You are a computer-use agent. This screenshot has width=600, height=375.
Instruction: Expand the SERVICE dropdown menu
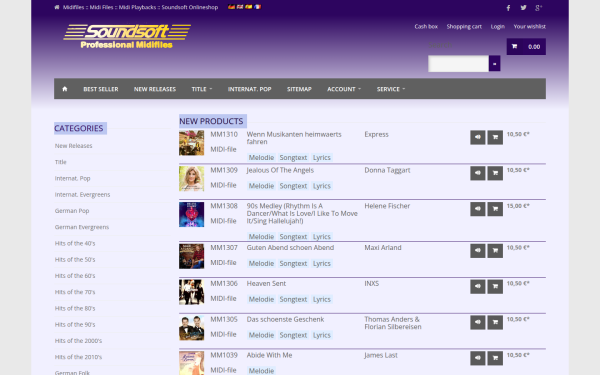[x=391, y=89]
